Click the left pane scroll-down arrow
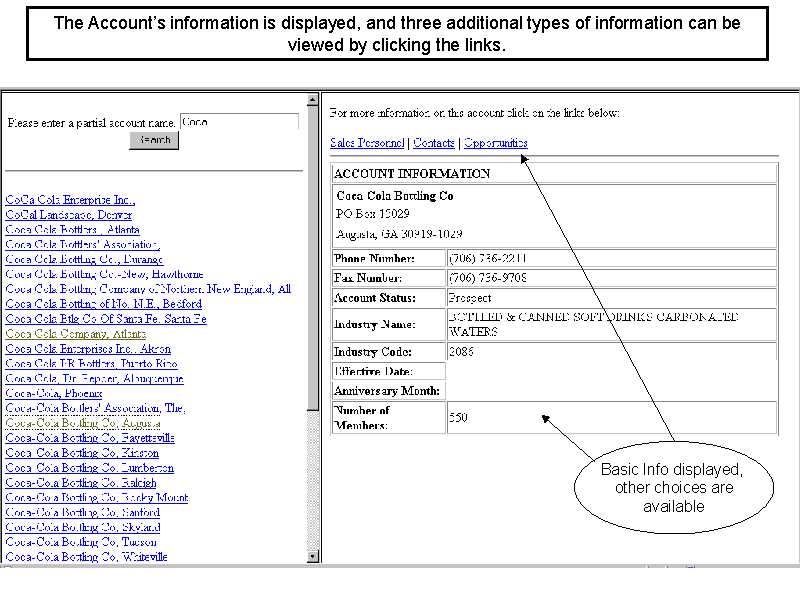The width and height of the screenshot is (800, 600). pyautogui.click(x=313, y=556)
